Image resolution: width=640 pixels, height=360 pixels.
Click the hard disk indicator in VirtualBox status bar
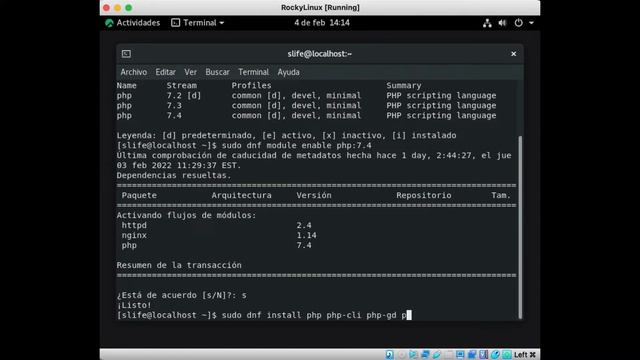(x=389, y=355)
